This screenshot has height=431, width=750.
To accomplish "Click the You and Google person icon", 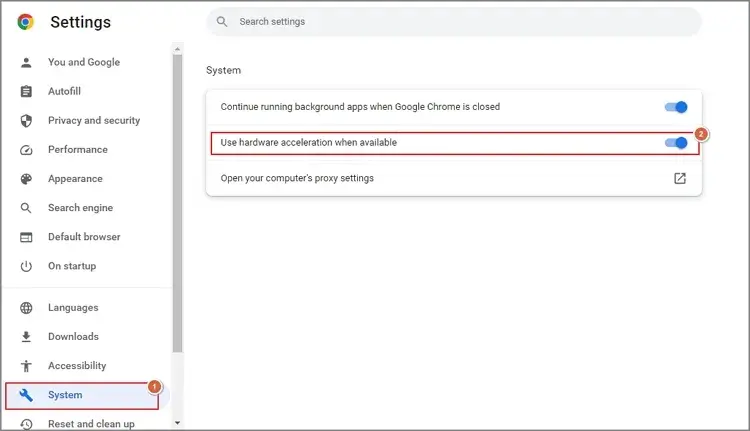I will pos(26,62).
